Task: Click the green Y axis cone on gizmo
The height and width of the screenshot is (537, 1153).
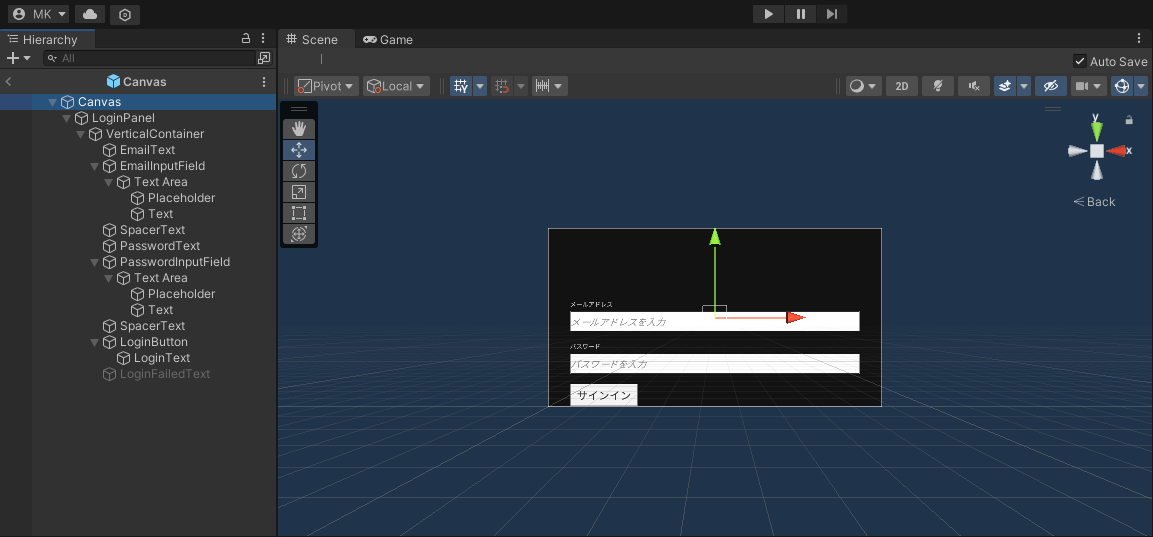Action: point(1096,132)
